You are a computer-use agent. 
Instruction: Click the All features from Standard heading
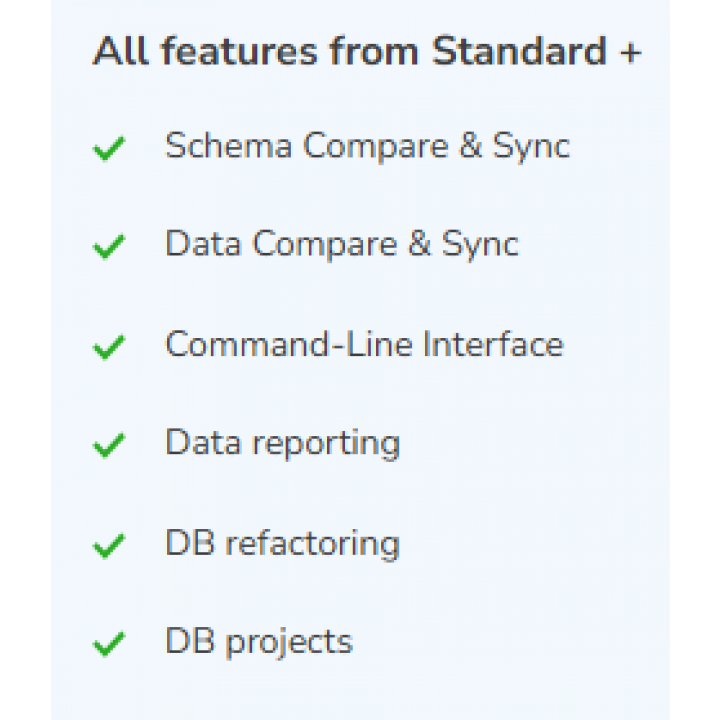[367, 51]
